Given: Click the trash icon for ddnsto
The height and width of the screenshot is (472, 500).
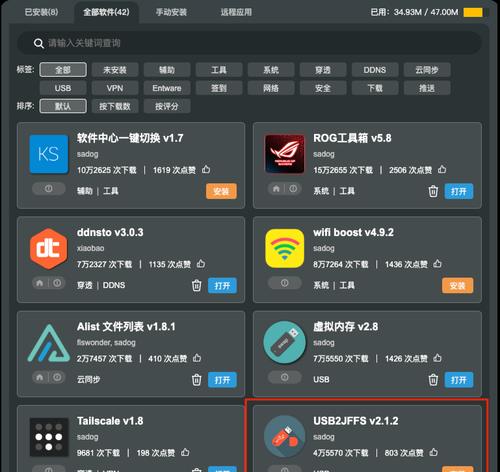Looking at the screenshot, I should (x=196, y=285).
